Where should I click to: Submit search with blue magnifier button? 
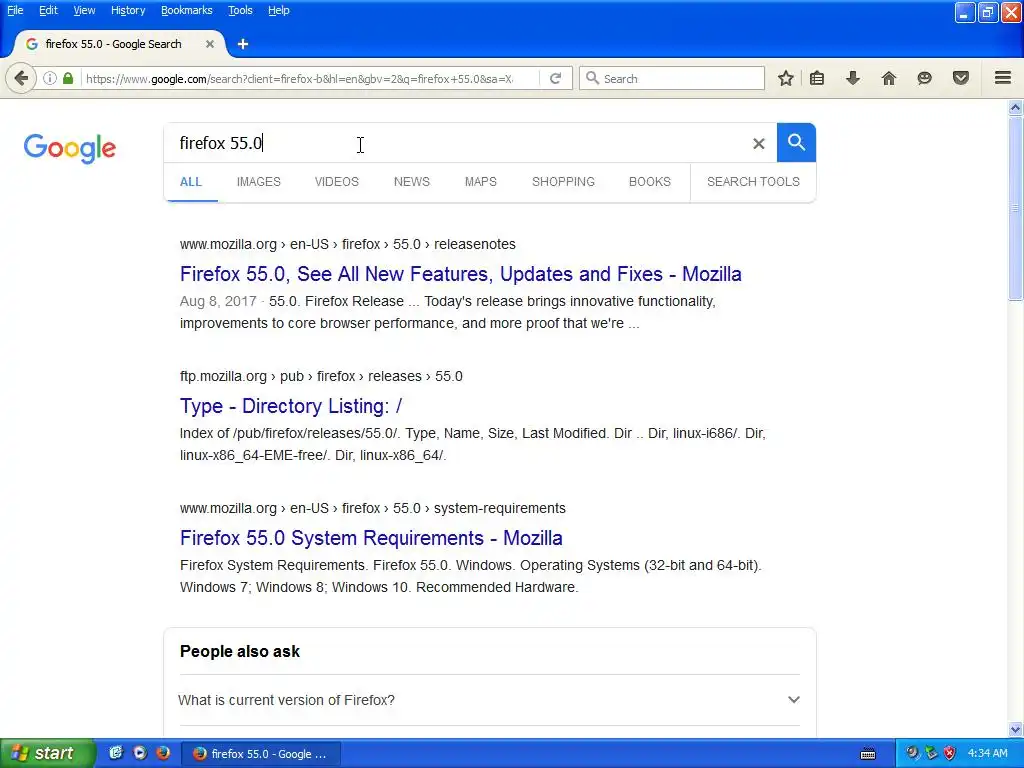(x=796, y=142)
